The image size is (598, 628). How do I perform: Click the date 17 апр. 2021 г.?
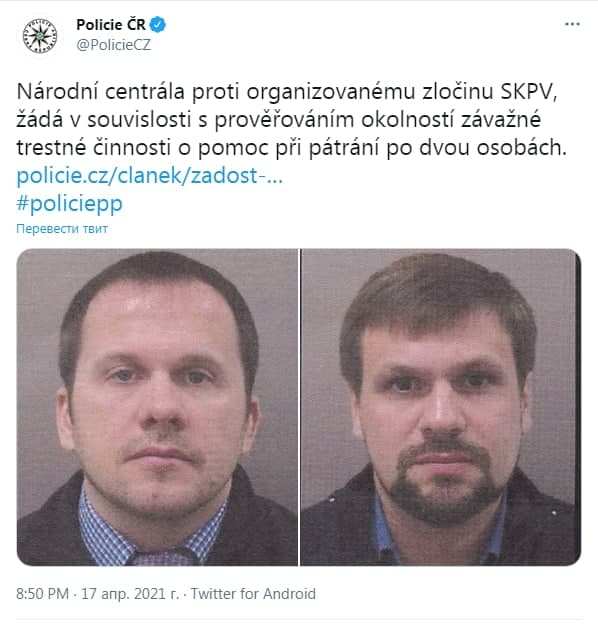(130, 594)
